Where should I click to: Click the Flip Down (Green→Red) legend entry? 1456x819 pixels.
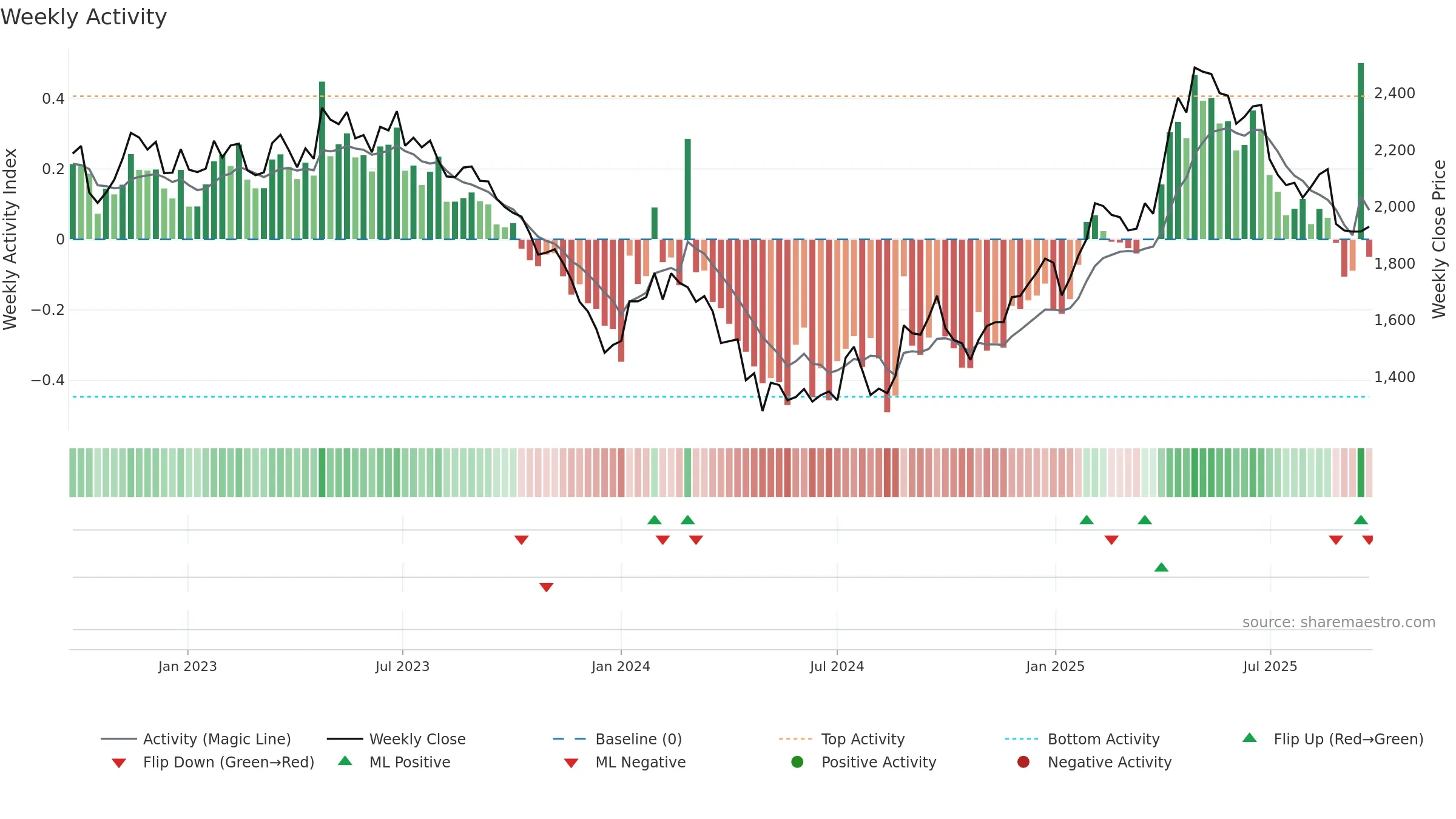point(213,762)
